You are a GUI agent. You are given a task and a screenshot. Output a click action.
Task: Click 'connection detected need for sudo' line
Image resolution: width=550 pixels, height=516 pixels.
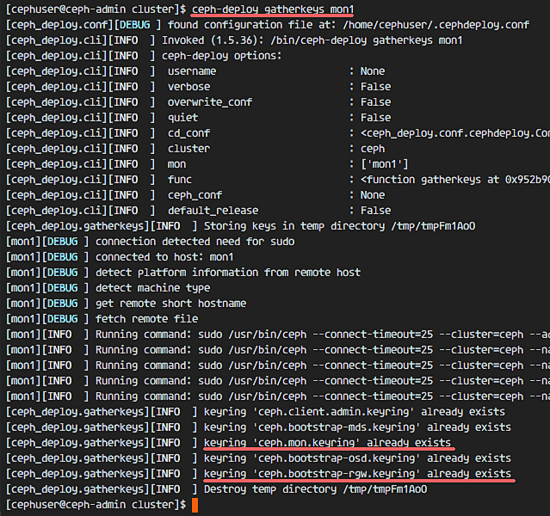pos(195,242)
